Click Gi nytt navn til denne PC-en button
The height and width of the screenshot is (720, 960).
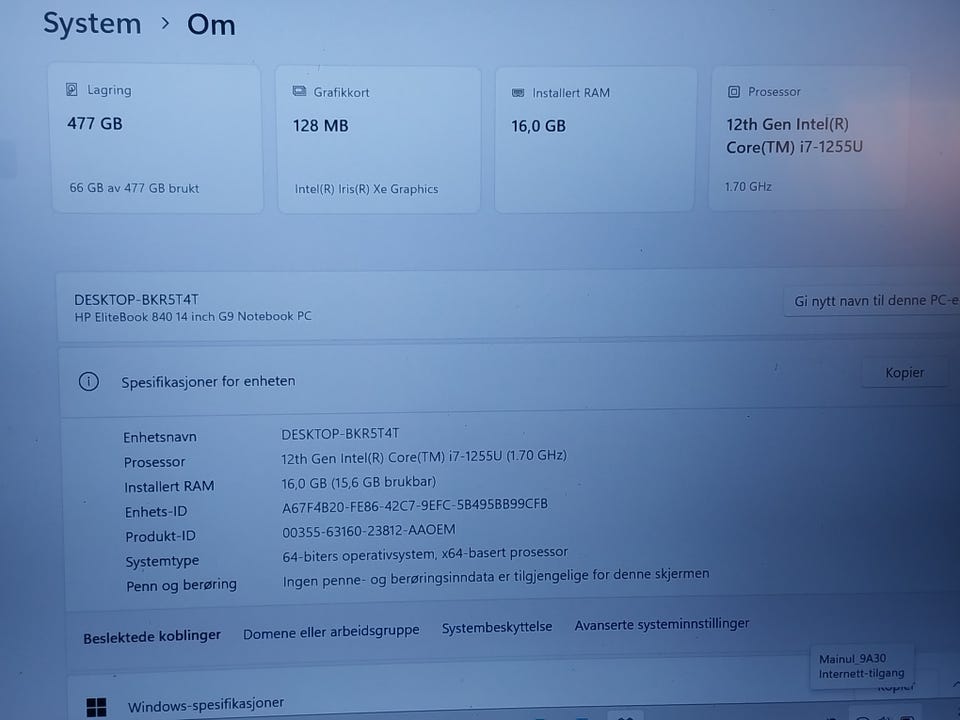coord(872,301)
